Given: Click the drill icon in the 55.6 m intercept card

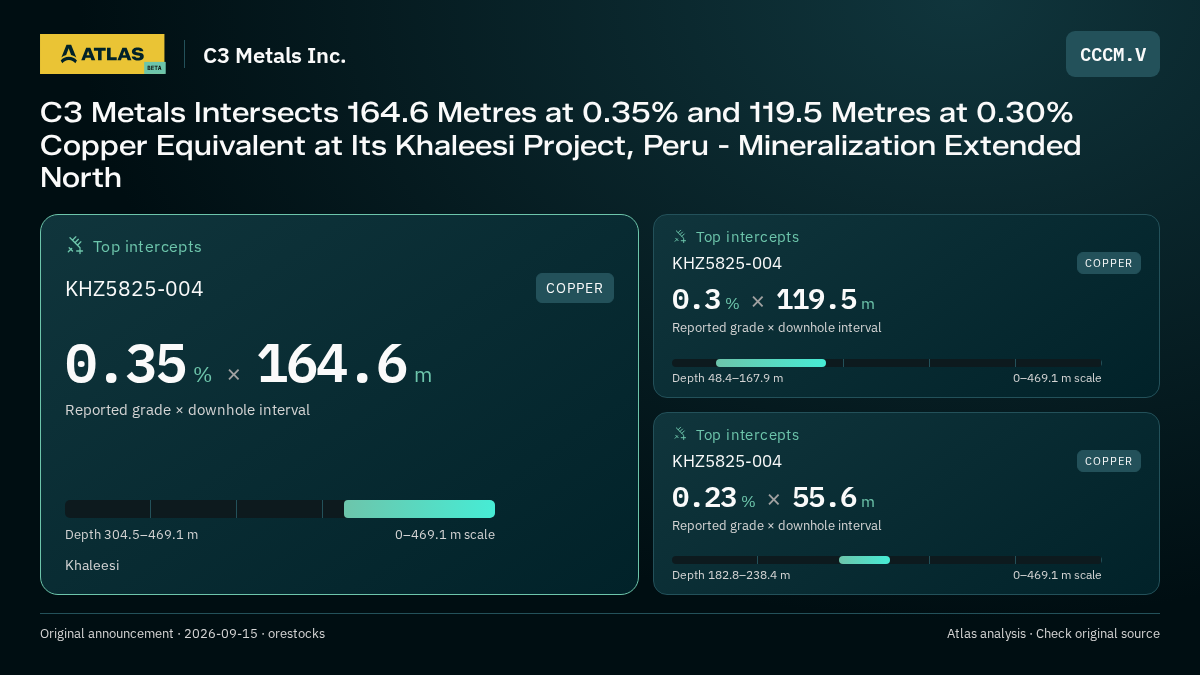Looking at the screenshot, I should (680, 434).
